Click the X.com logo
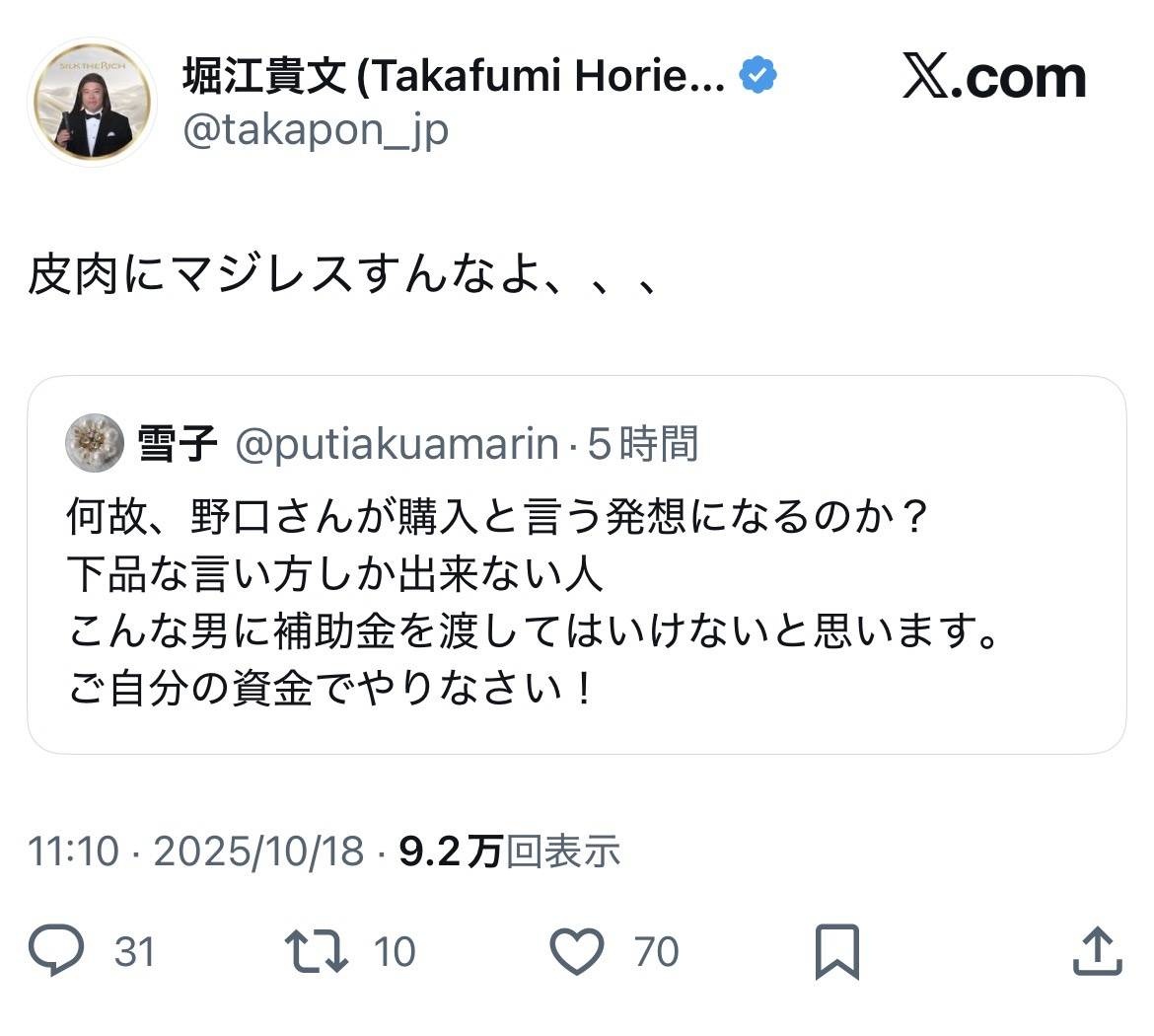The image size is (1154, 1036). (994, 79)
